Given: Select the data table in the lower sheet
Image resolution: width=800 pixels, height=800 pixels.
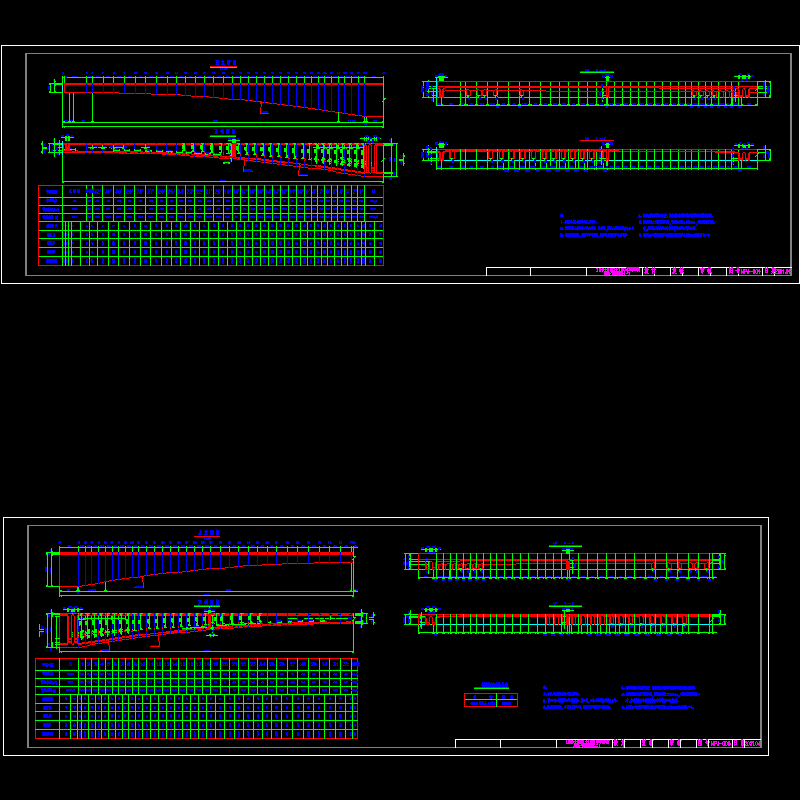Looking at the screenshot, I should (x=197, y=698).
